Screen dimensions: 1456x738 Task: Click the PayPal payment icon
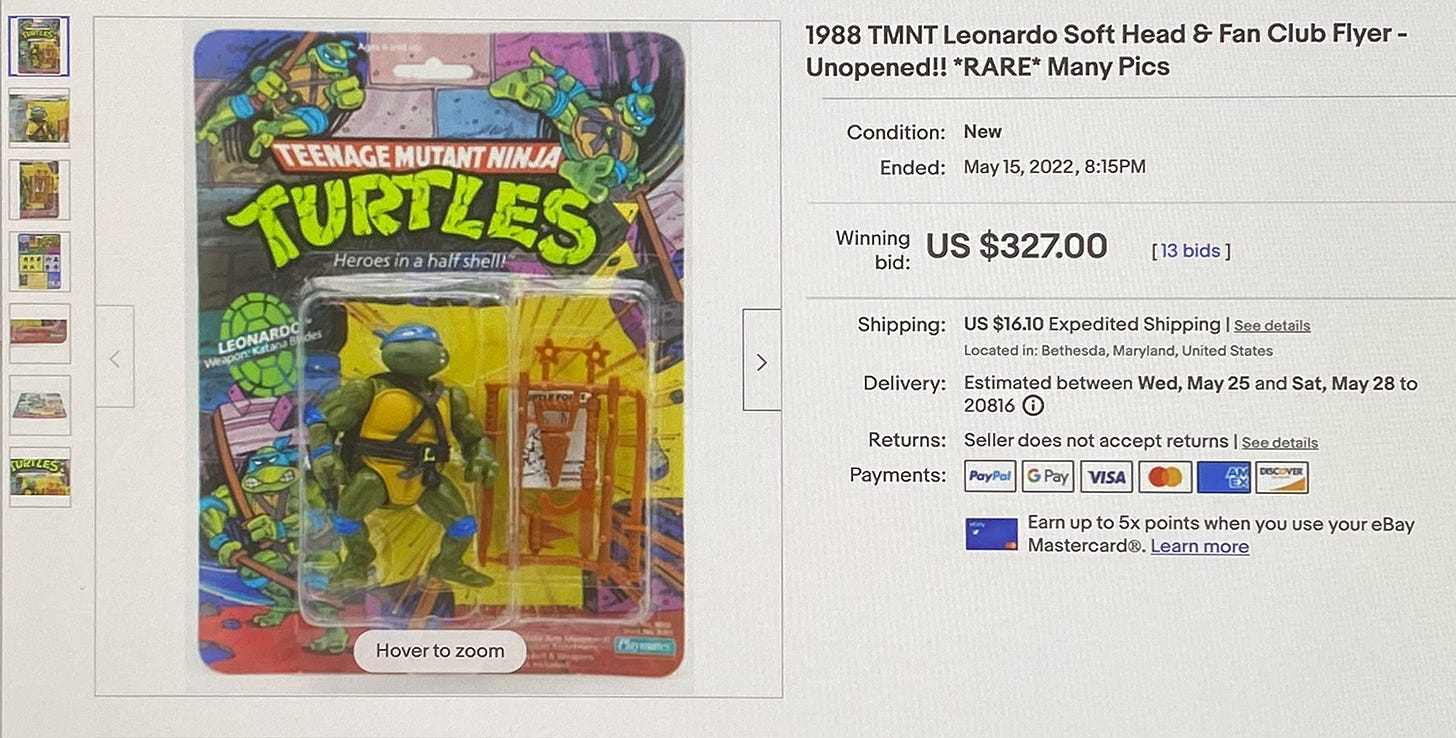tap(990, 477)
